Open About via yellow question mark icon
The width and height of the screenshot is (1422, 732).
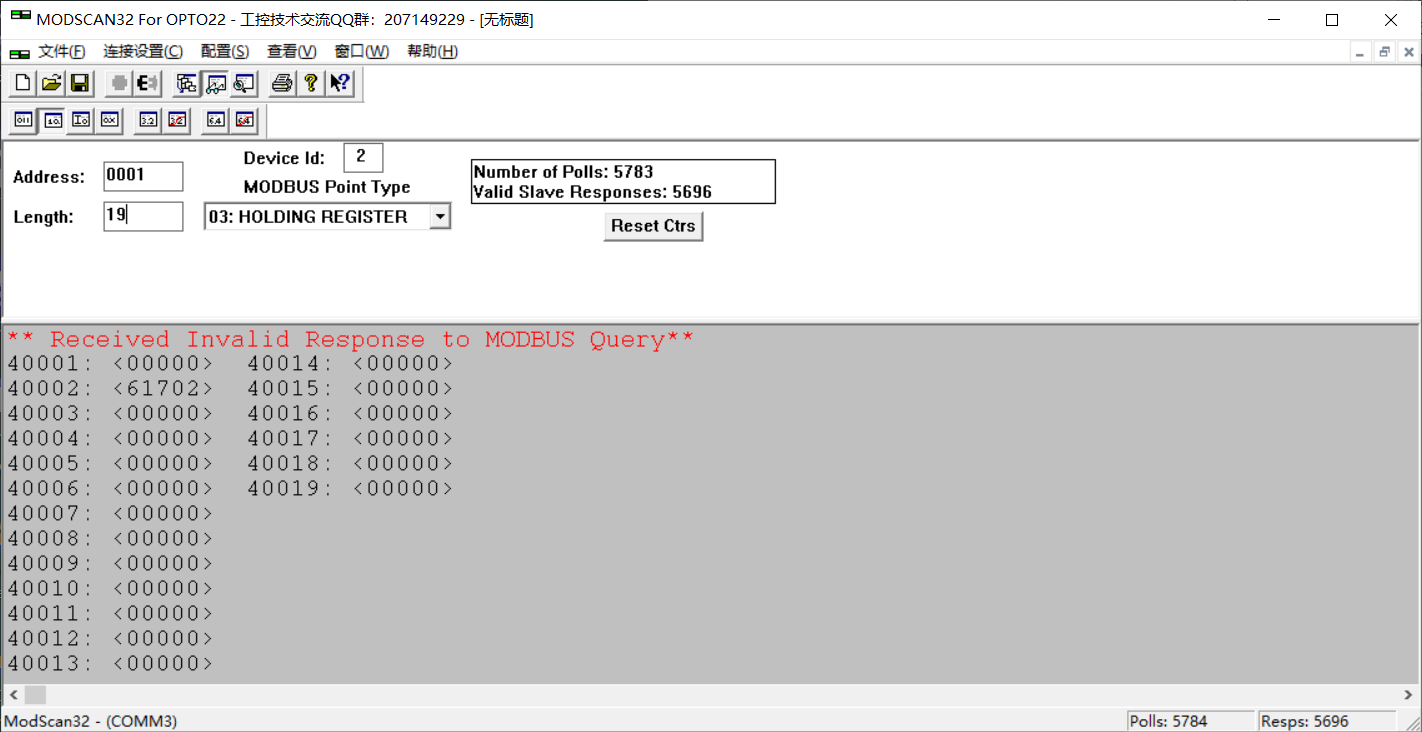click(311, 84)
